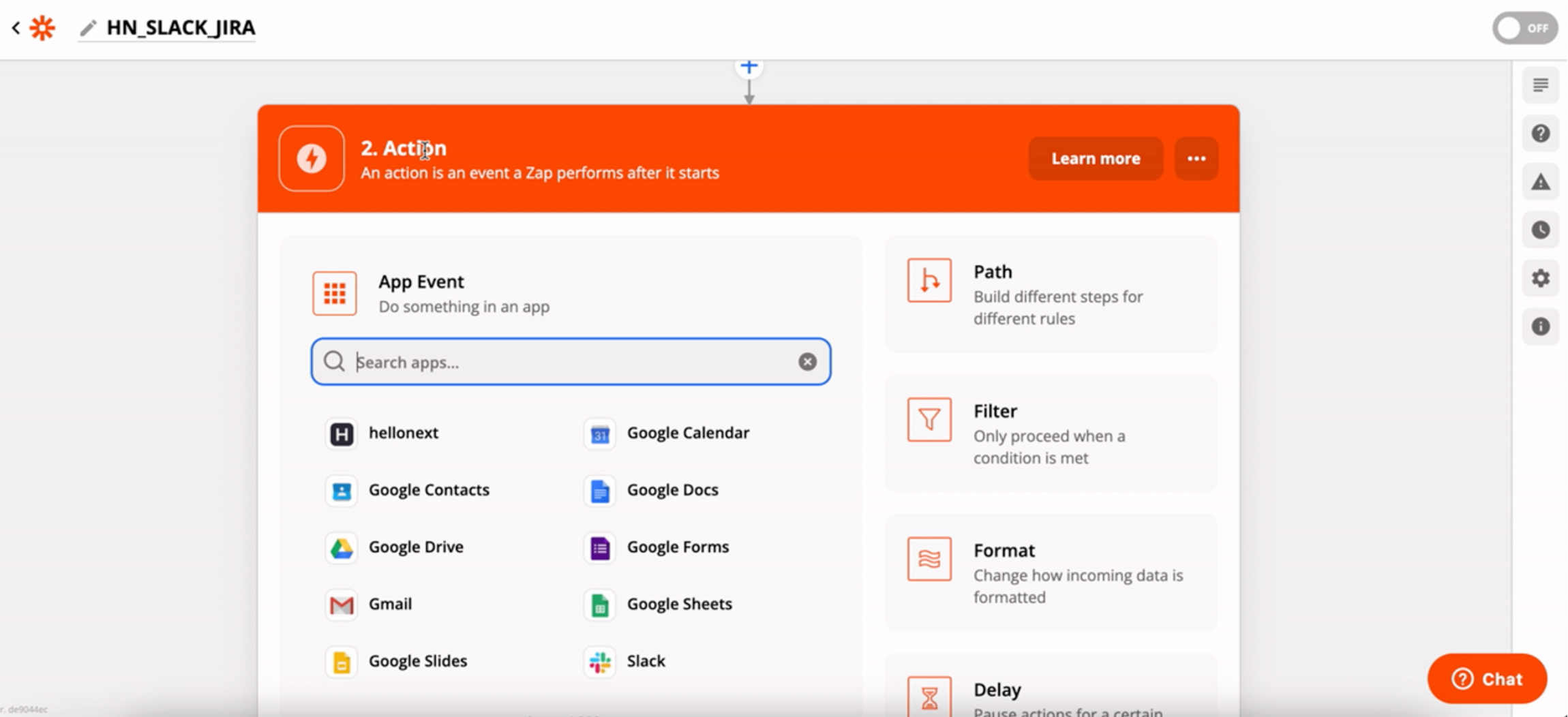This screenshot has width=1568, height=717.
Task: Add a Delay step via hourglass icon
Action: (x=929, y=697)
